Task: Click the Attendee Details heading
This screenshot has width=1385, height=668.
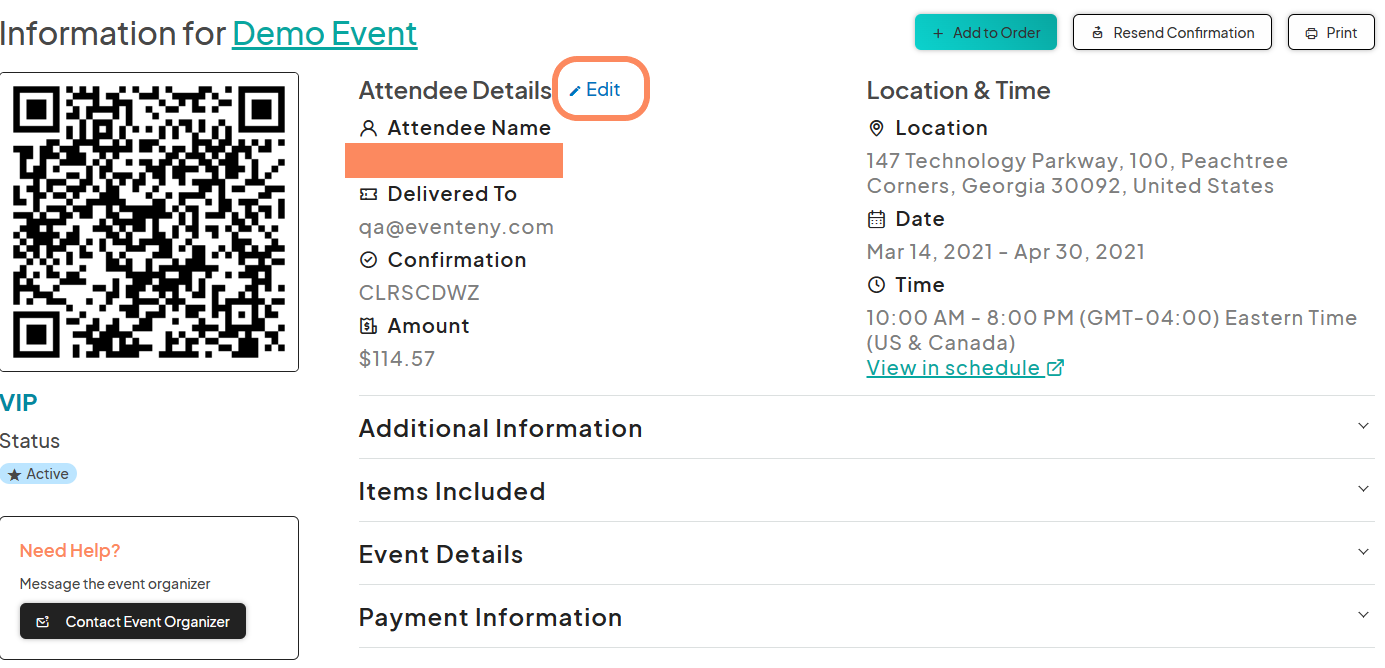Action: [455, 90]
